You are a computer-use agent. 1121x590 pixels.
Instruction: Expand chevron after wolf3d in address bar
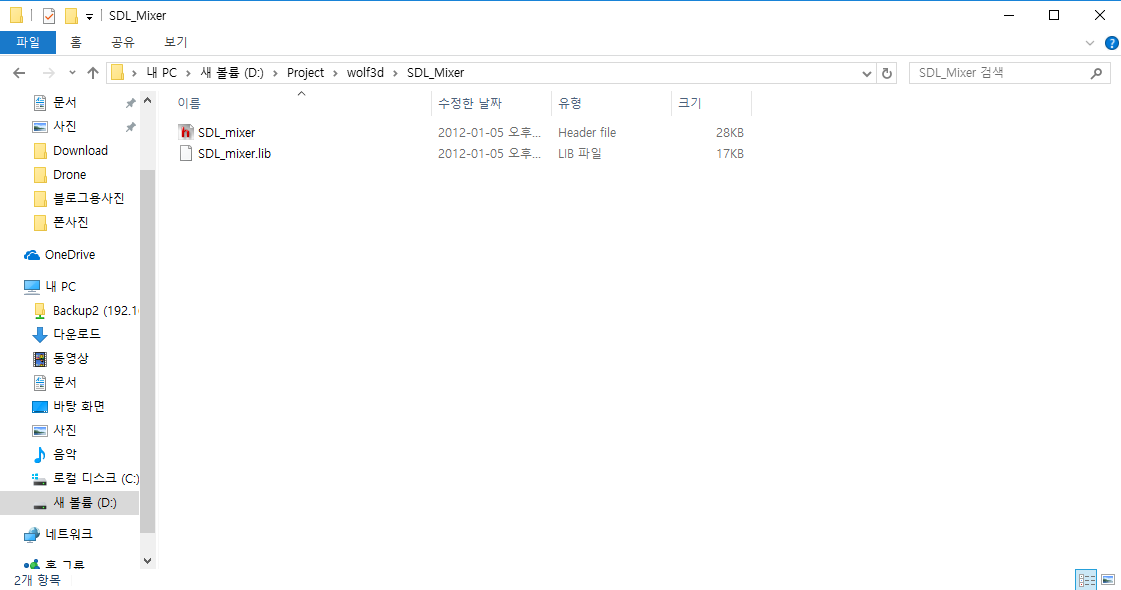[395, 73]
